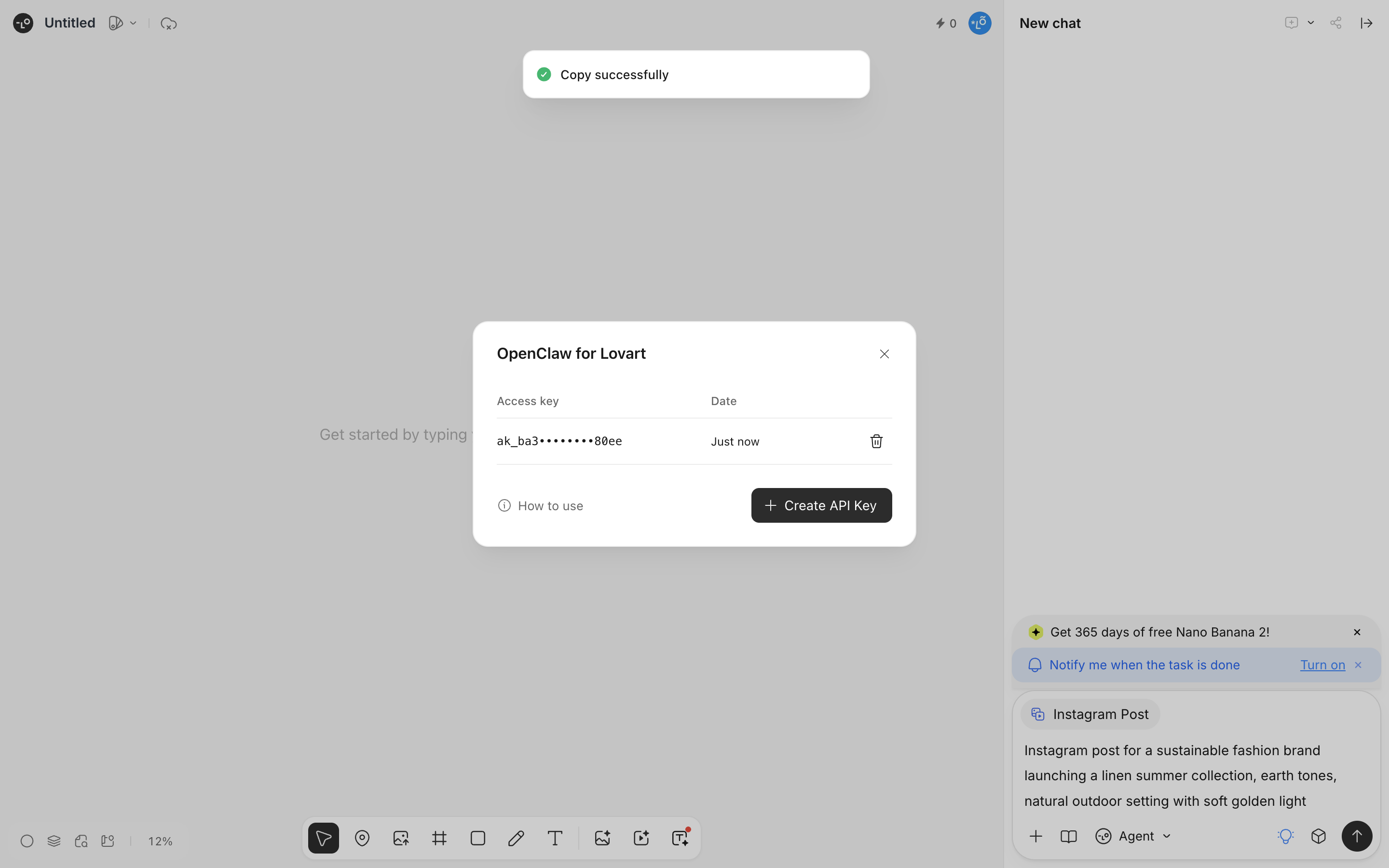1389x868 pixels.
Task: Close the OpenClaw for Lovart dialog
Action: pyautogui.click(x=884, y=353)
